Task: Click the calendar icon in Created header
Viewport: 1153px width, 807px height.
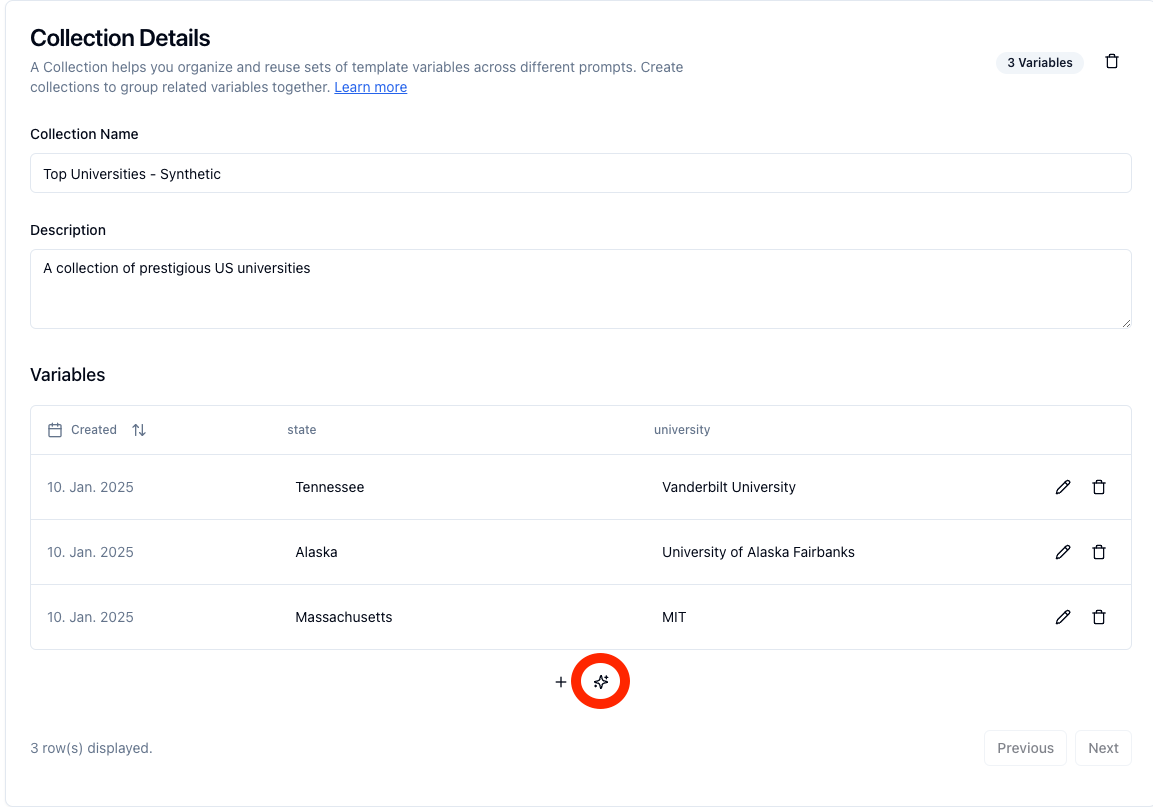Action: point(55,430)
